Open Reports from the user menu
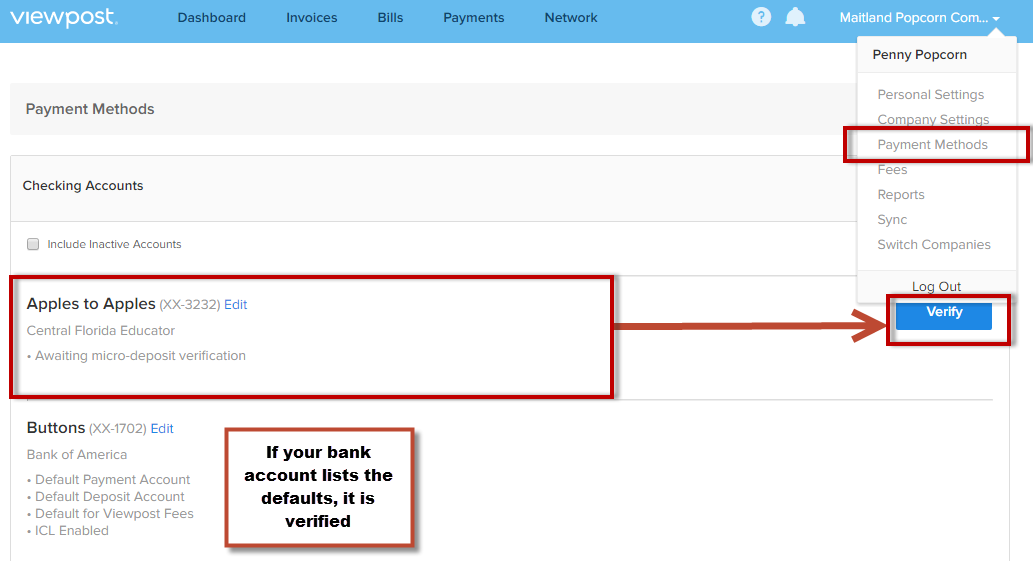This screenshot has height=561, width=1033. (901, 195)
